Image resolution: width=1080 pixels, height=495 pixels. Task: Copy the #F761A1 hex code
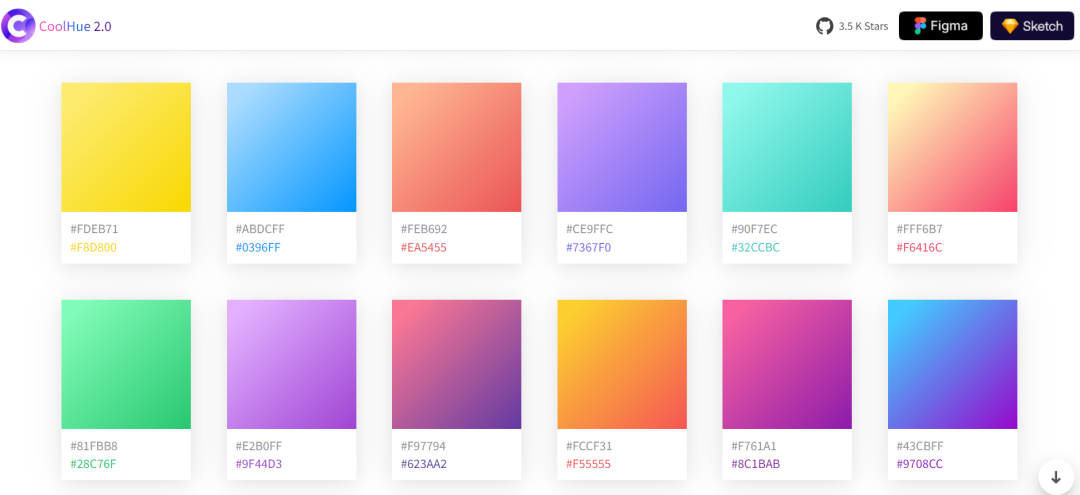click(754, 446)
